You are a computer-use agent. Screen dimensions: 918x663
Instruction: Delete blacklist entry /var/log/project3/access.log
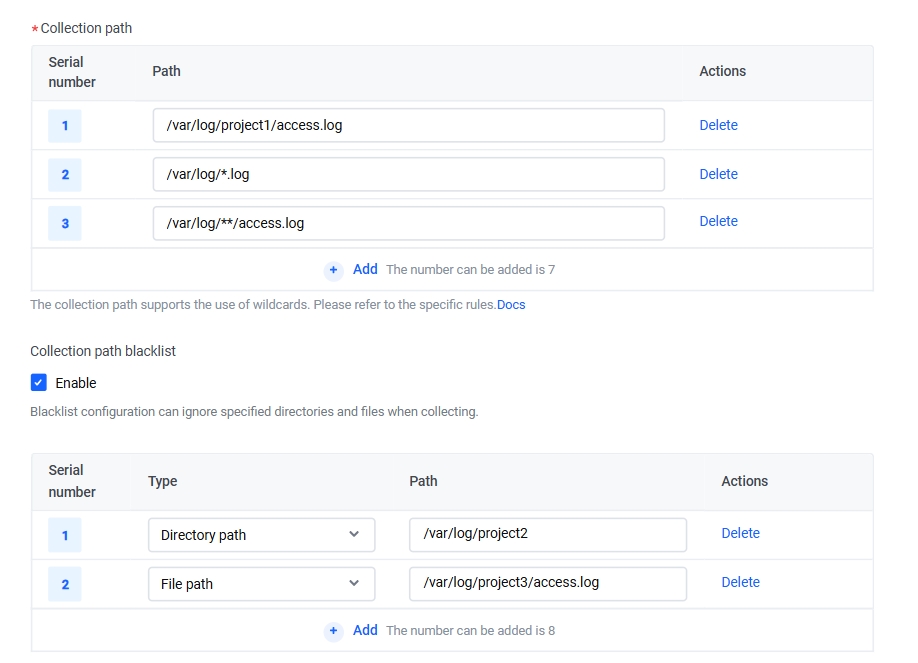[x=741, y=582]
